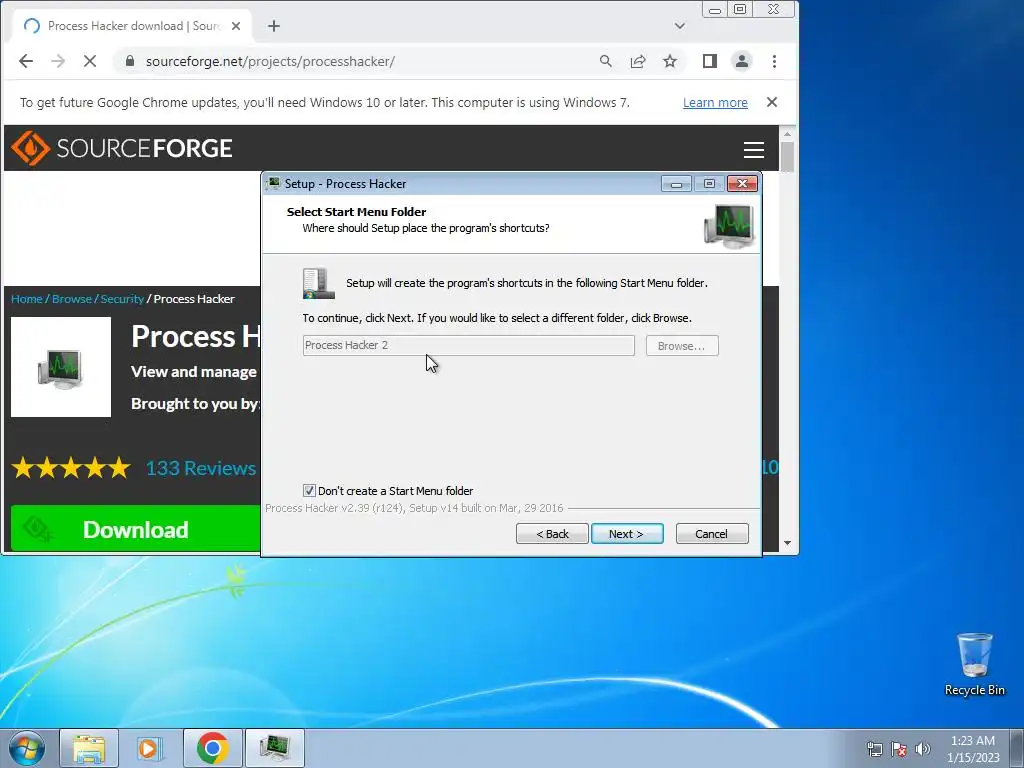
Task: Click the Action Center flag icon
Action: click(x=899, y=749)
